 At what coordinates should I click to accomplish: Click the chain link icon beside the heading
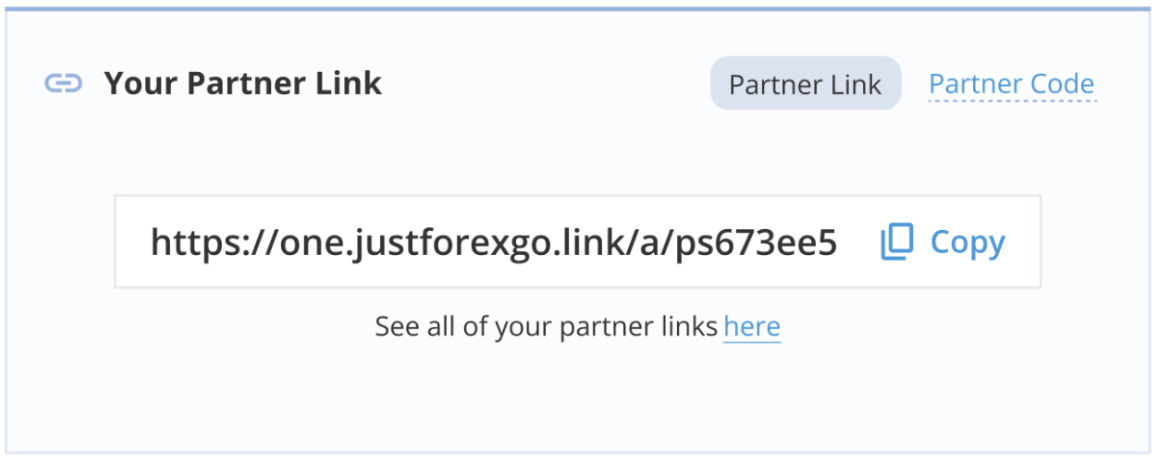click(63, 83)
